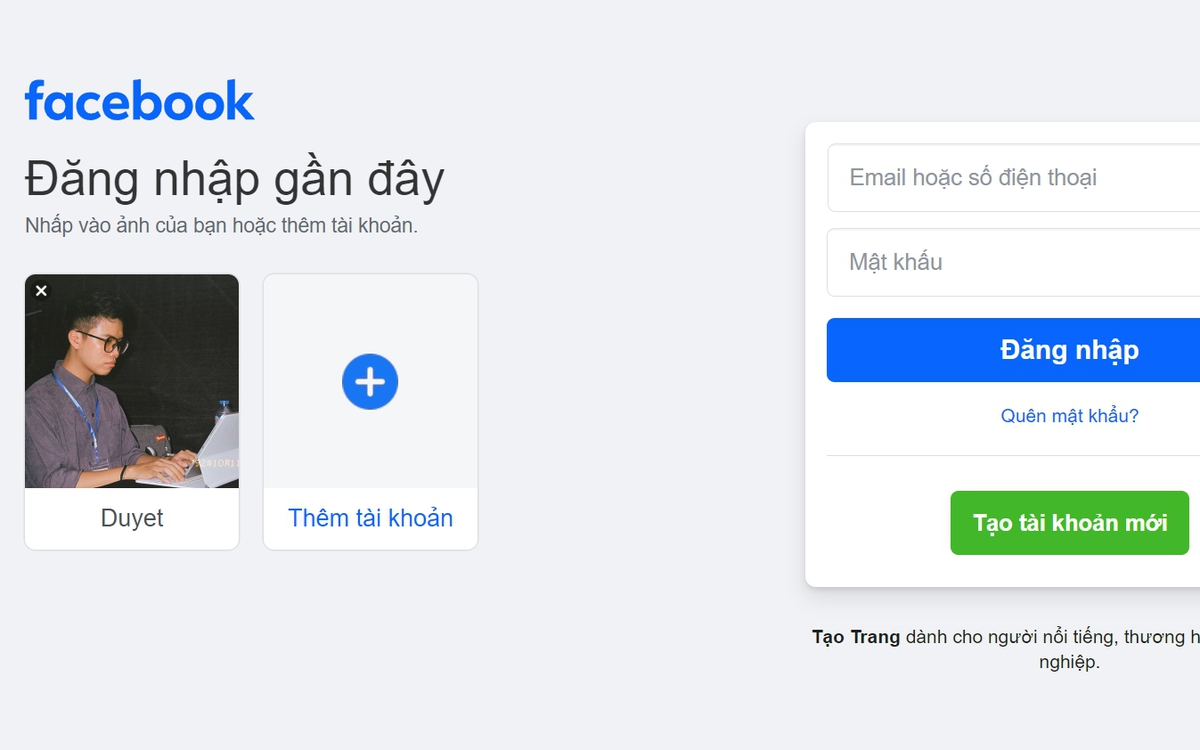Focus the "Mật khẩu" password field
Screen dimensions: 1200x750
coord(1013,262)
